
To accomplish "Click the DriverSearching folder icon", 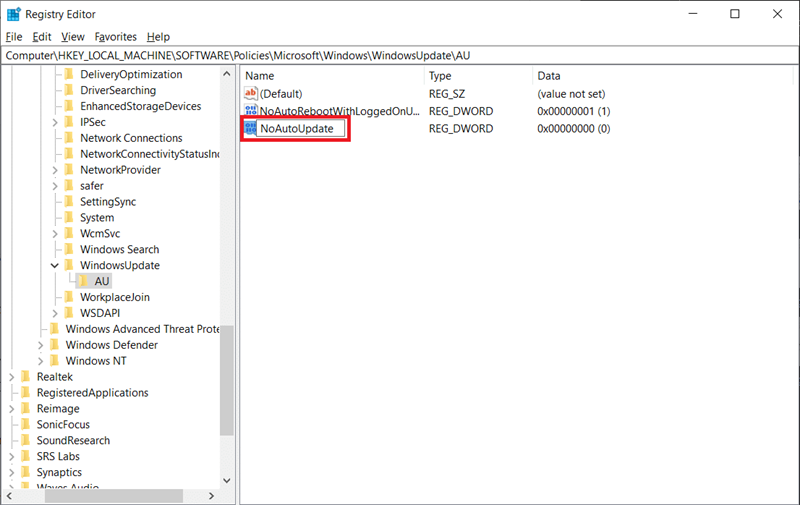I will [x=69, y=90].
